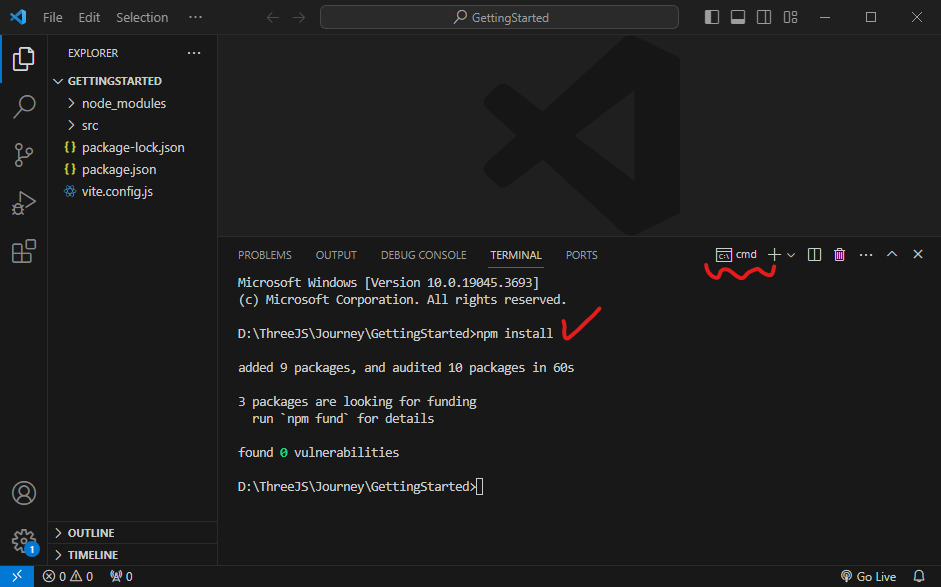Viewport: 941px width, 587px height.
Task: Open the Manage gear icon
Action: (x=23, y=541)
